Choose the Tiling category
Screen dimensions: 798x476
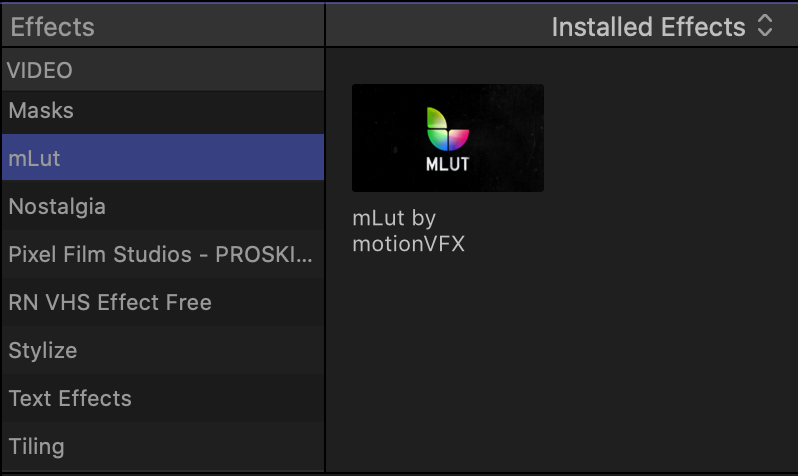[36, 446]
